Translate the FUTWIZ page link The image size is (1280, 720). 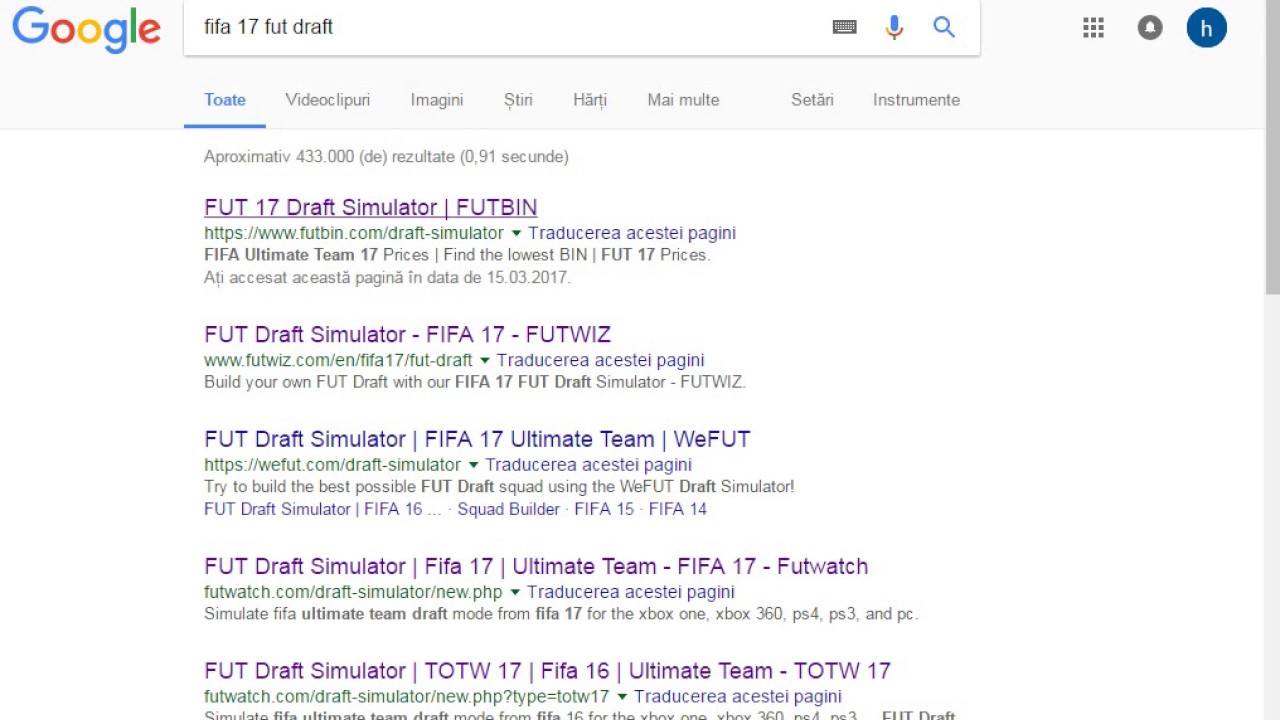[x=600, y=360]
